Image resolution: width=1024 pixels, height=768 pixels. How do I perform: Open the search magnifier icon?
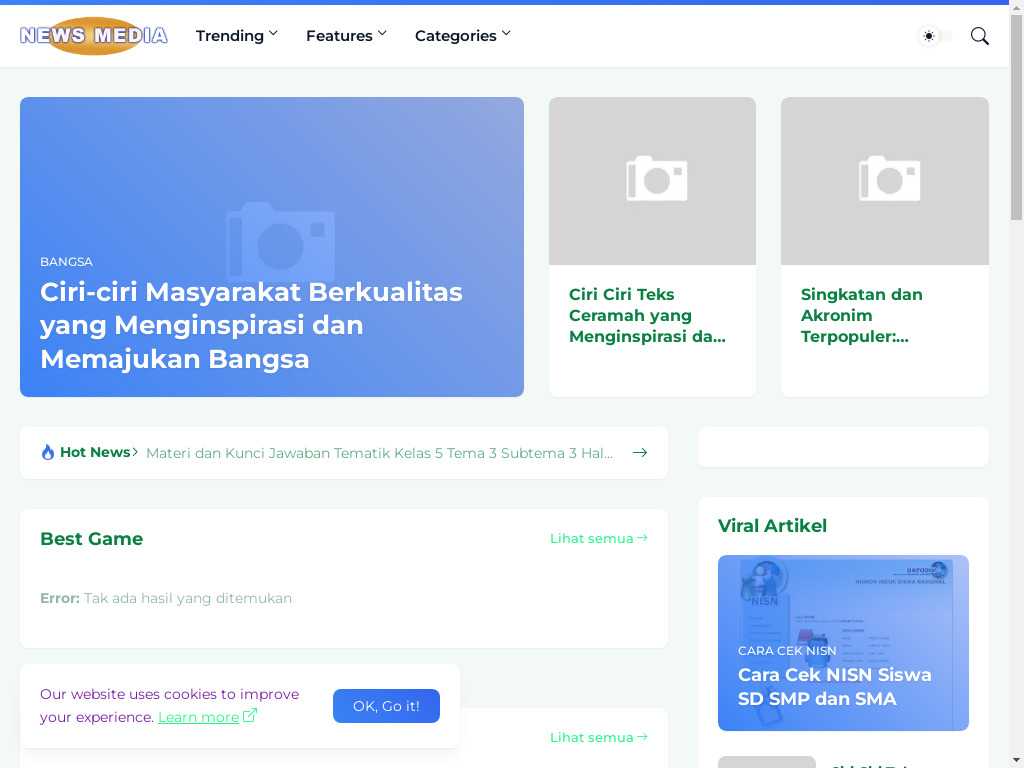[980, 36]
